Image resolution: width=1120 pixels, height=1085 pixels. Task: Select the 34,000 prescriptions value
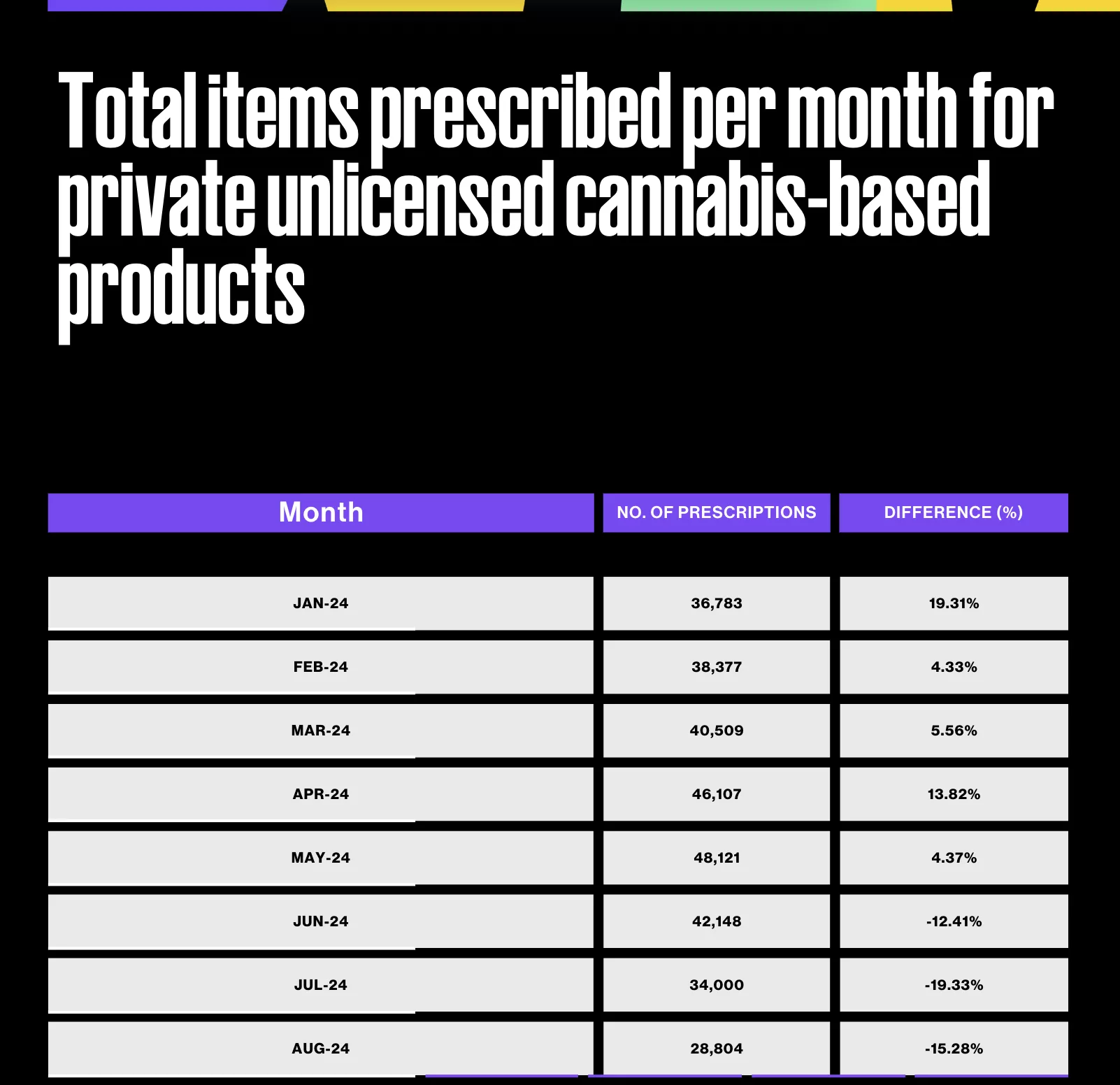point(717,985)
